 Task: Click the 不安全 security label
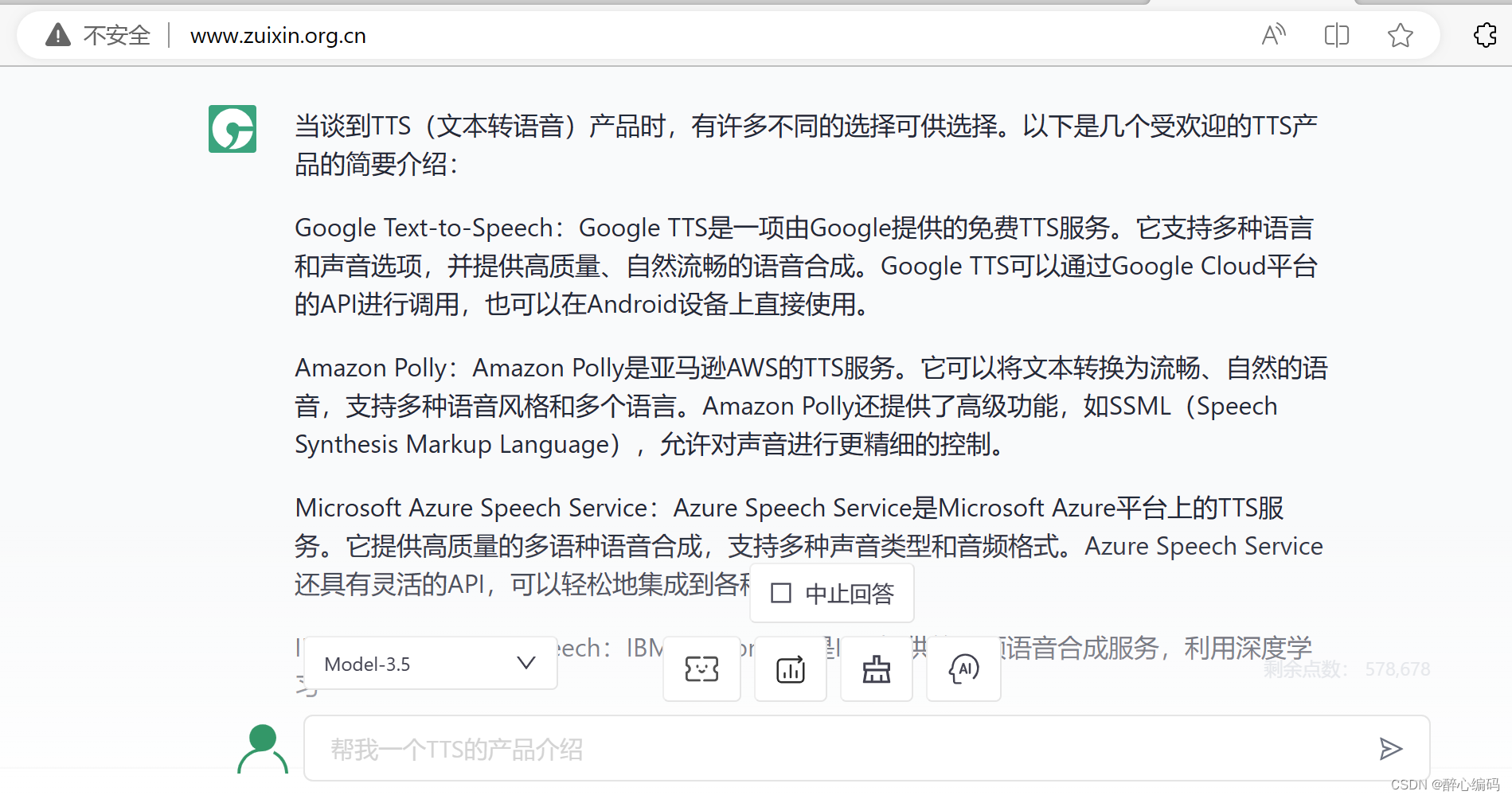(117, 36)
